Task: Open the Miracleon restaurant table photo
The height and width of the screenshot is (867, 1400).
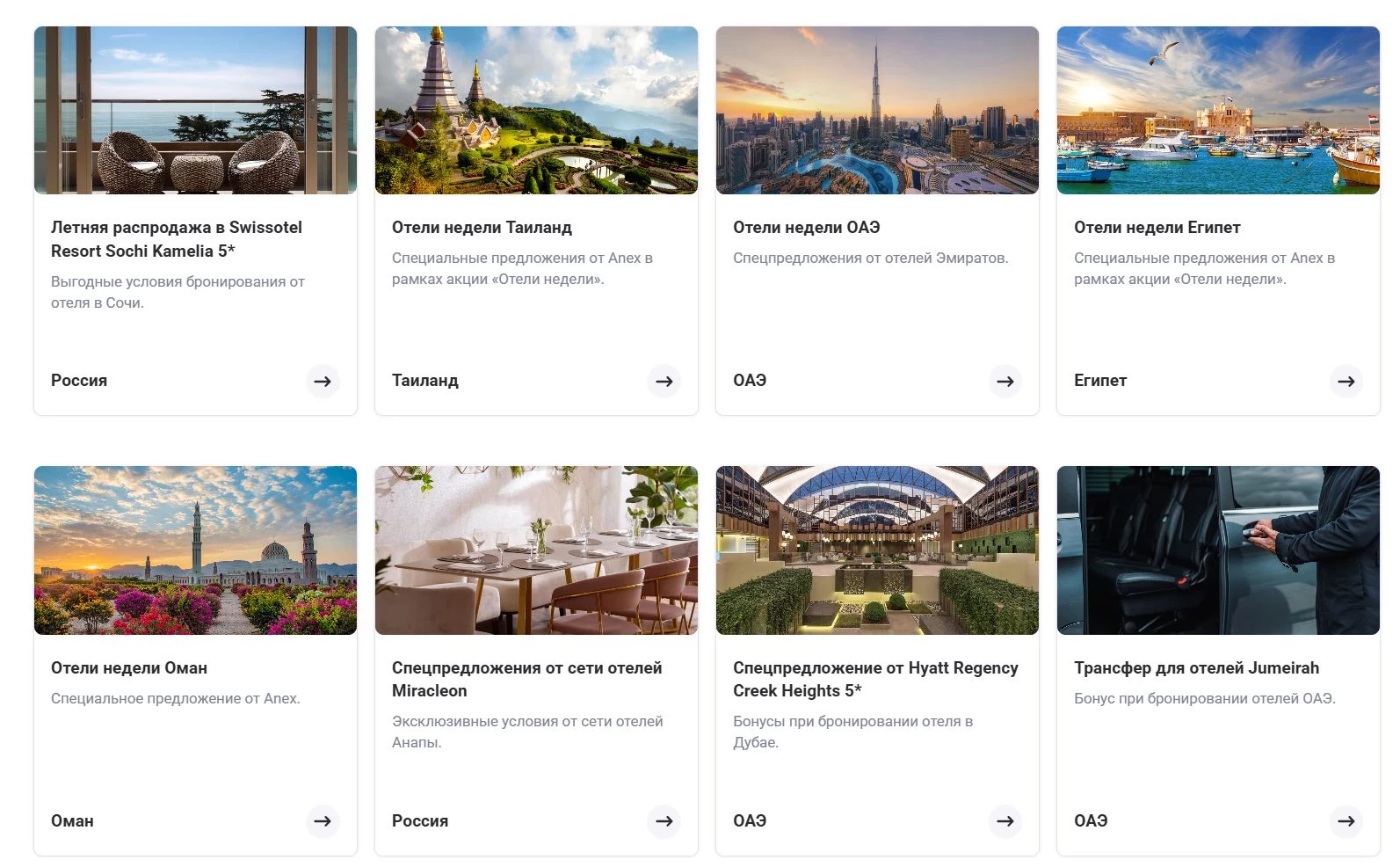Action: click(x=536, y=550)
